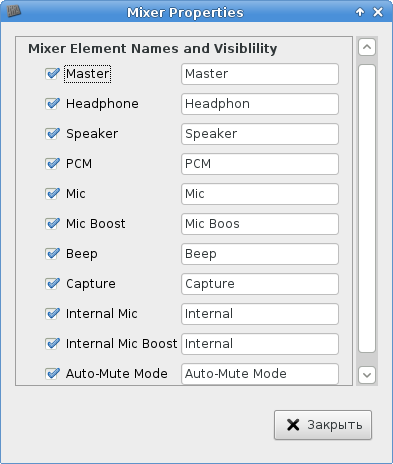Screen dimensions: 393x464
Task: Disable the Capture checkbox
Action: pyautogui.click(x=52, y=284)
